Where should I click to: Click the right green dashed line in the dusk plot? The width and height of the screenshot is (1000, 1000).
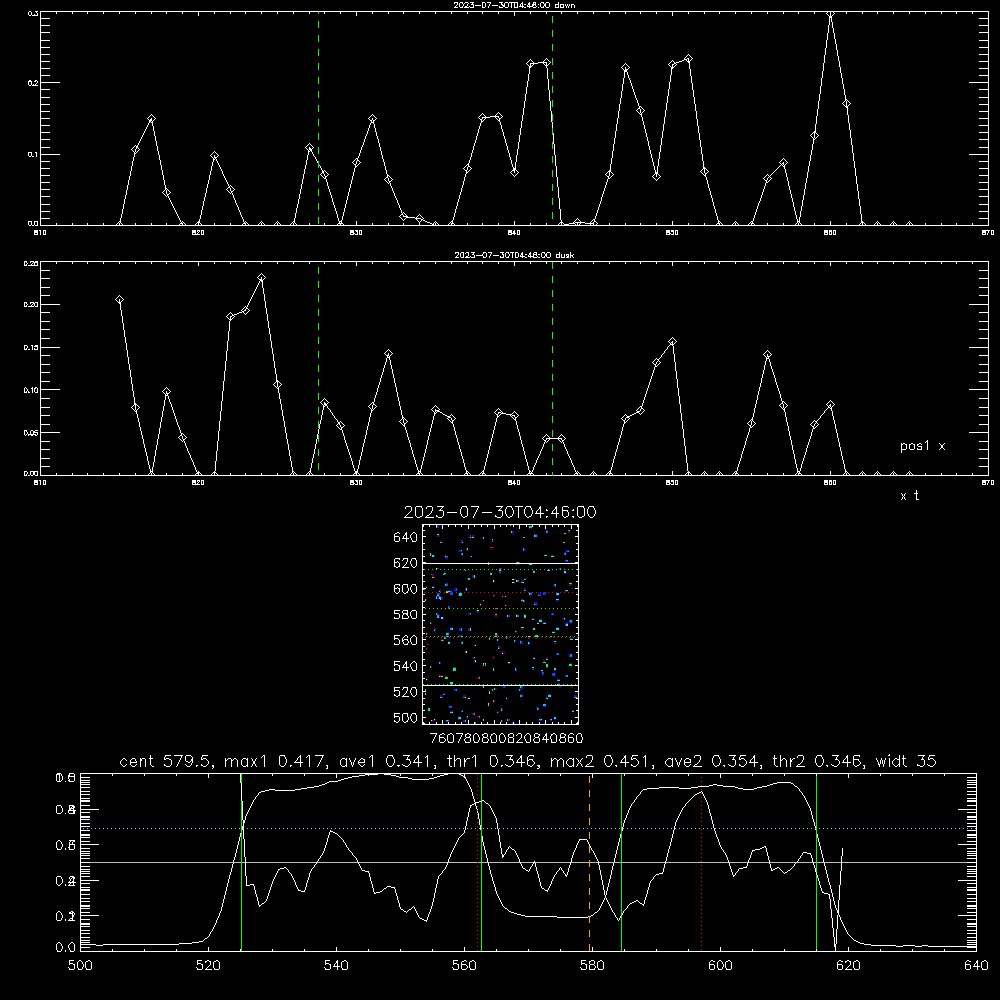pyautogui.click(x=552, y=368)
